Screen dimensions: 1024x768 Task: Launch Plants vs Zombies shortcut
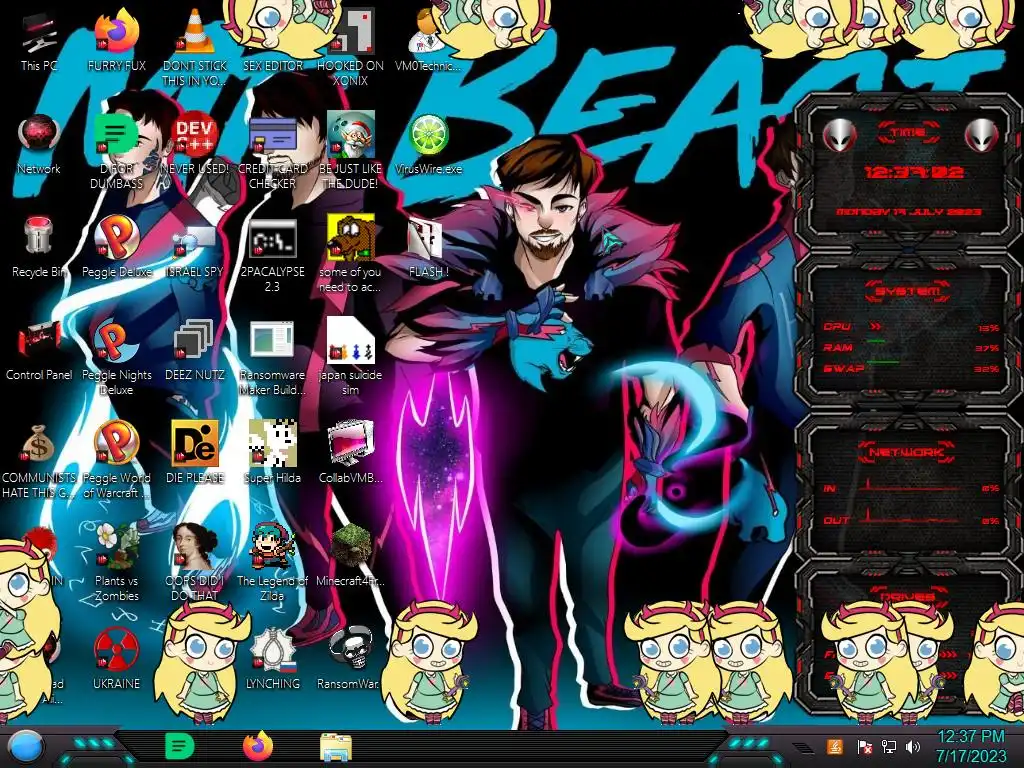point(117,546)
